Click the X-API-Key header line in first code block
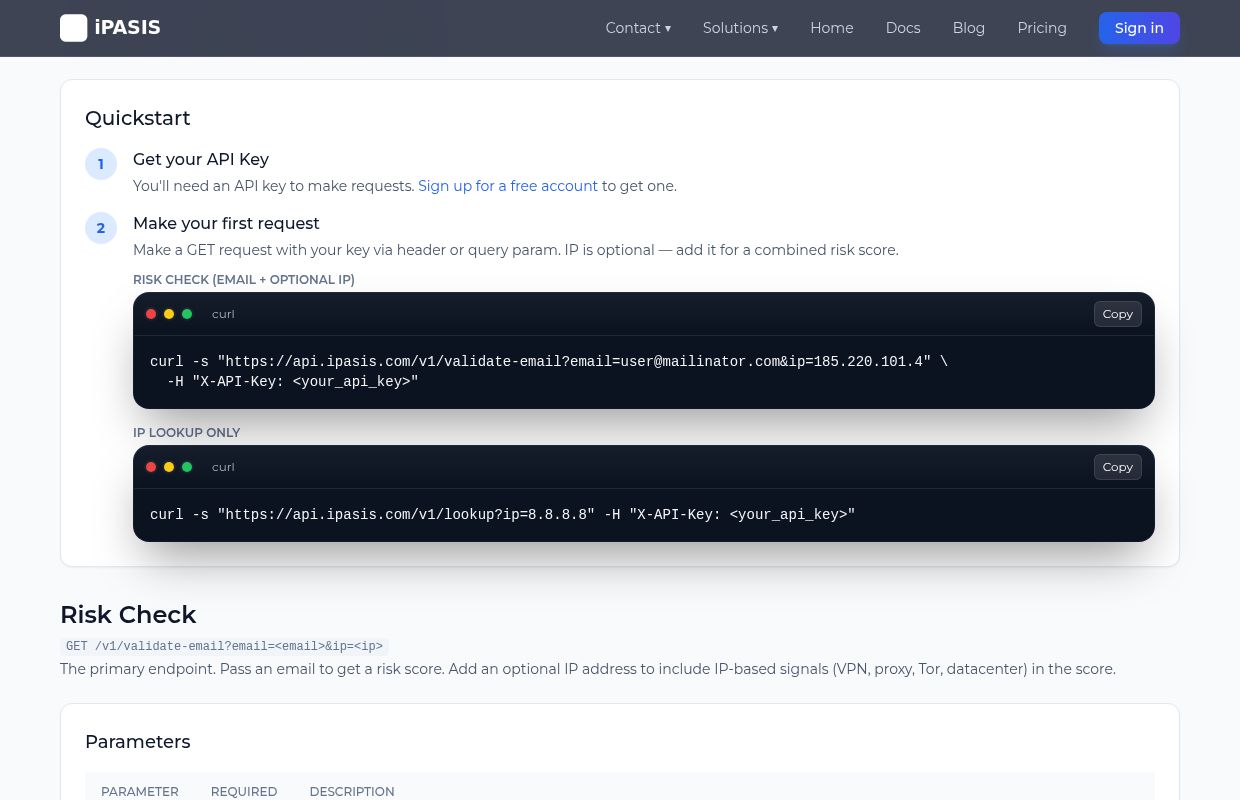1240x800 pixels. pos(293,382)
